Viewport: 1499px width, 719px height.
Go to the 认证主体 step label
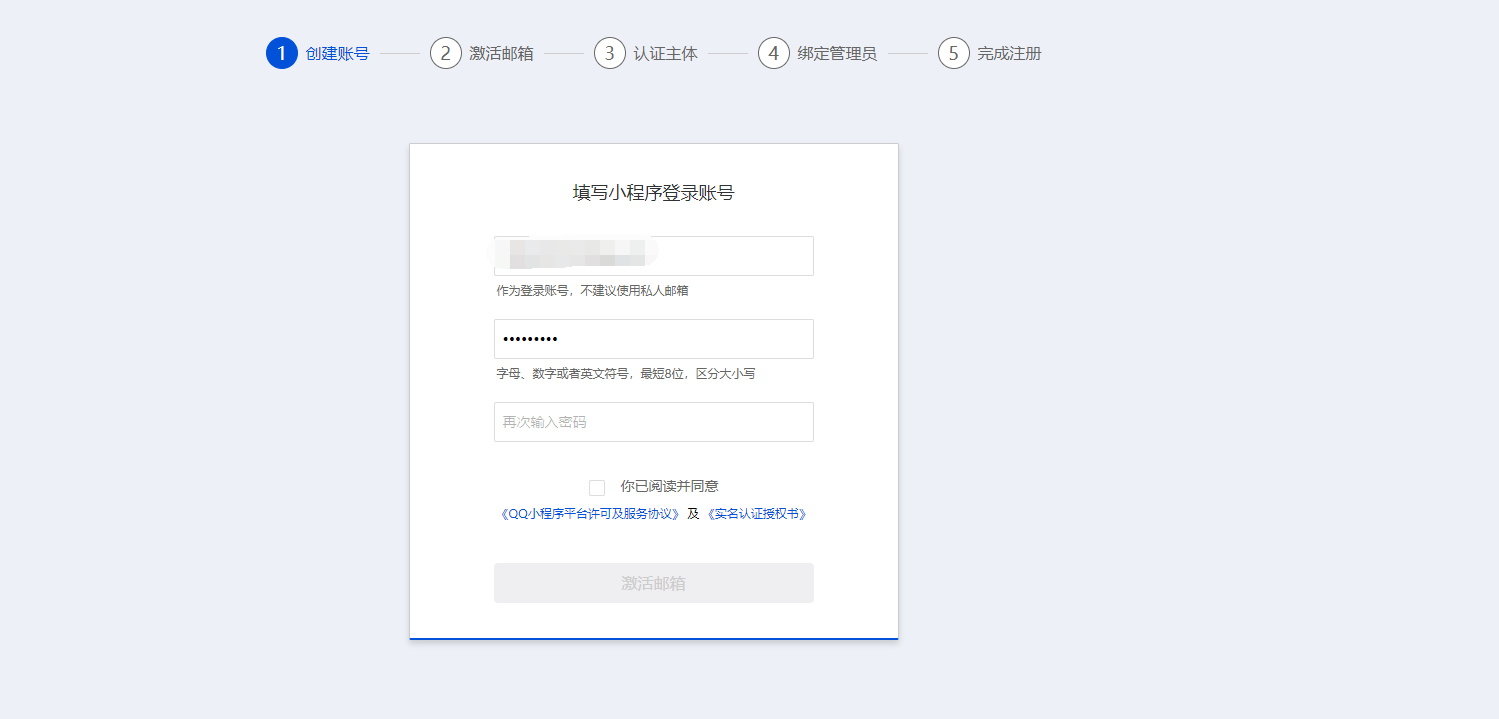(665, 54)
